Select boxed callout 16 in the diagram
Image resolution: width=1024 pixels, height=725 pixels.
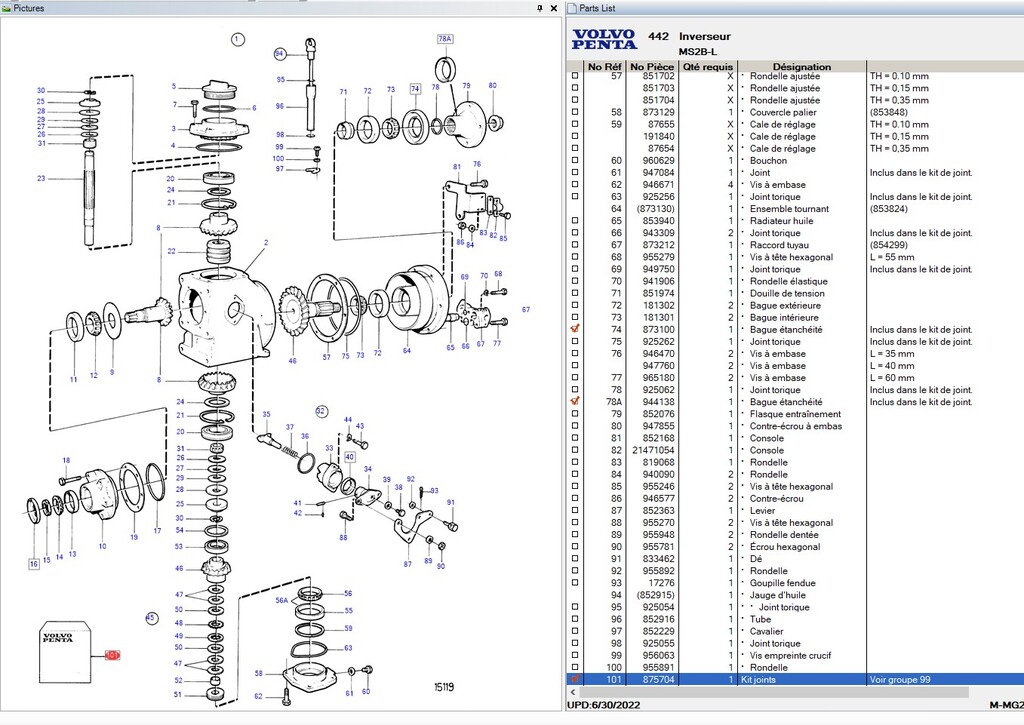pyautogui.click(x=34, y=564)
